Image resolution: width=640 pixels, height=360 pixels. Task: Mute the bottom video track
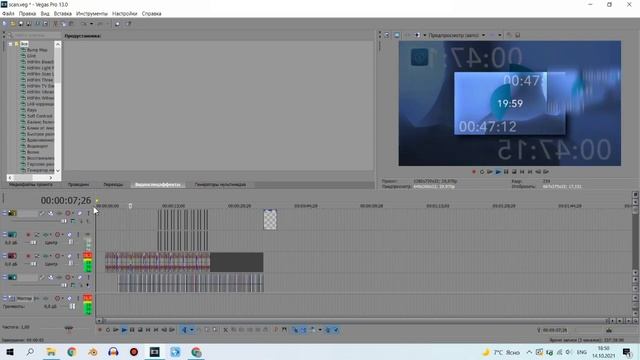(x=80, y=277)
